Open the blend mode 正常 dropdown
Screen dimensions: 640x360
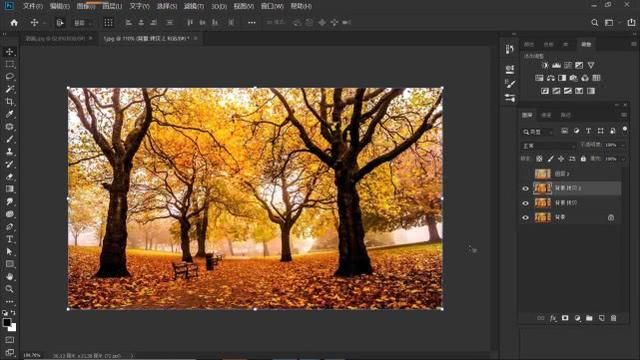point(548,146)
